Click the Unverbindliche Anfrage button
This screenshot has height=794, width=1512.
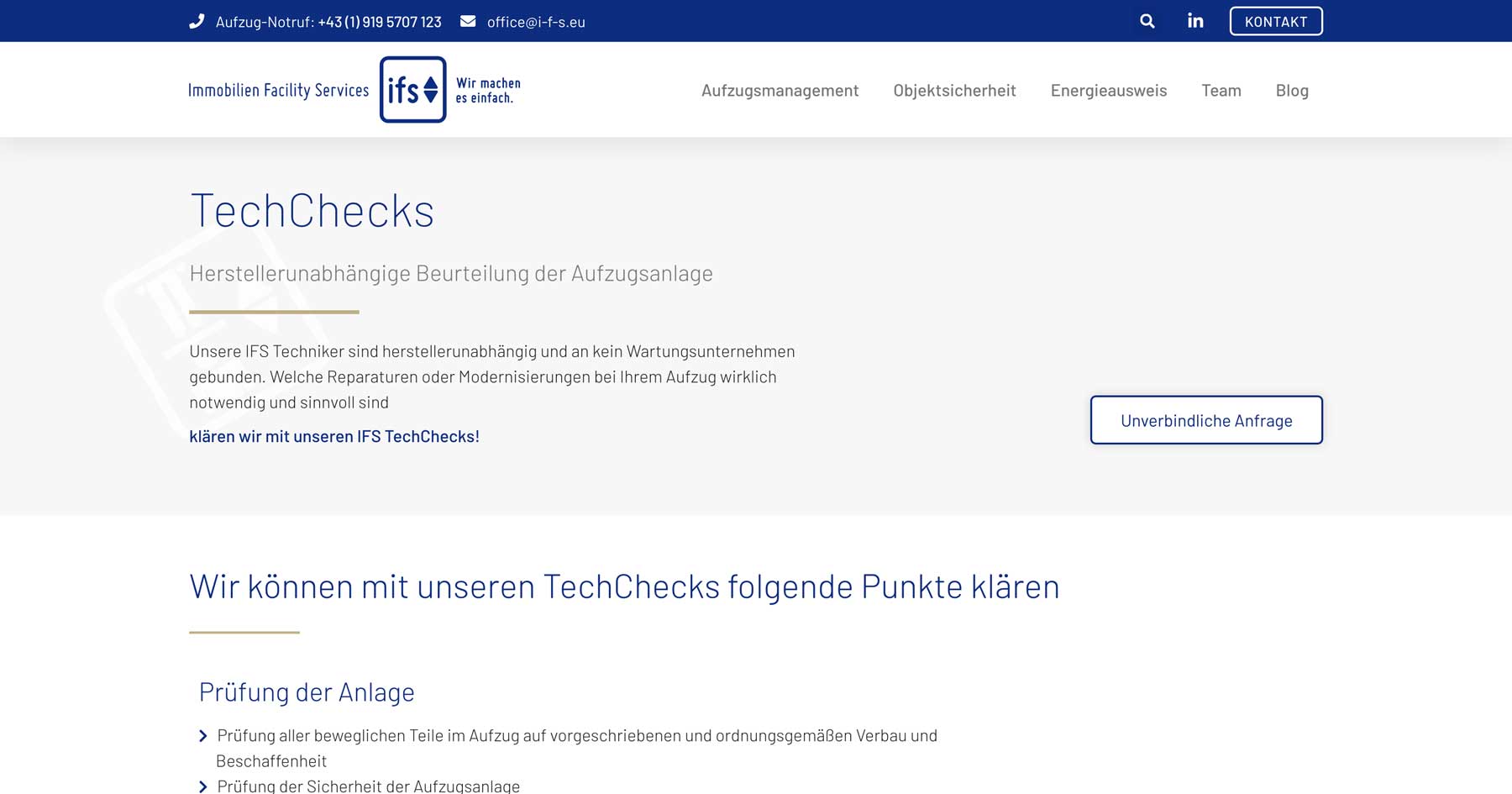1205,420
